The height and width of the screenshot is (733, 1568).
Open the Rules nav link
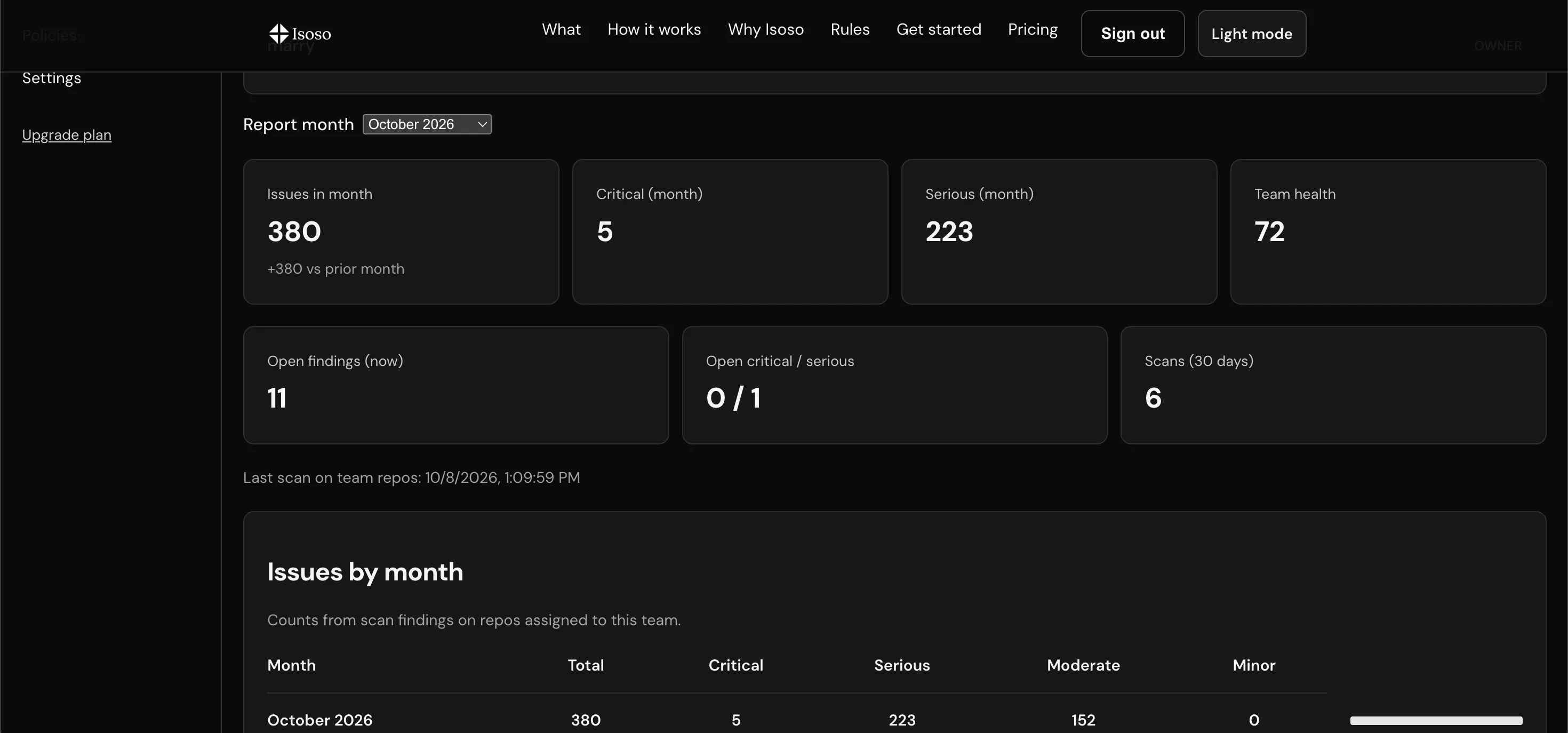[x=850, y=29]
